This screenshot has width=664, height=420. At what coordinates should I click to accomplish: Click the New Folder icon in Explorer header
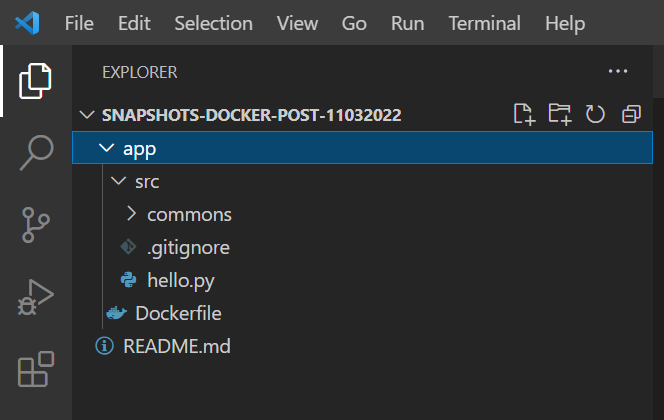(560, 114)
